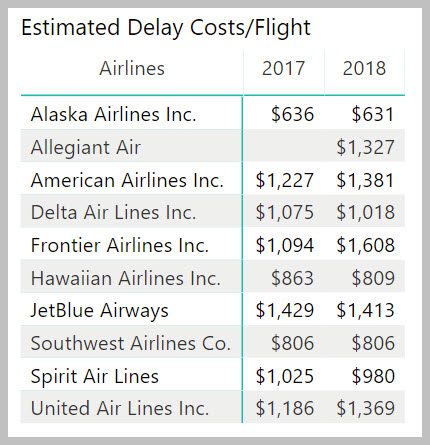This screenshot has width=430, height=445.
Task: Select the $1,608 Frontier 2018 cell
Action: point(365,245)
